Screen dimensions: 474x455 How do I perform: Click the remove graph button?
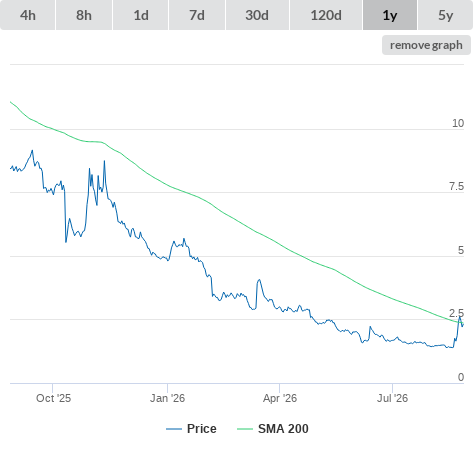pos(426,45)
